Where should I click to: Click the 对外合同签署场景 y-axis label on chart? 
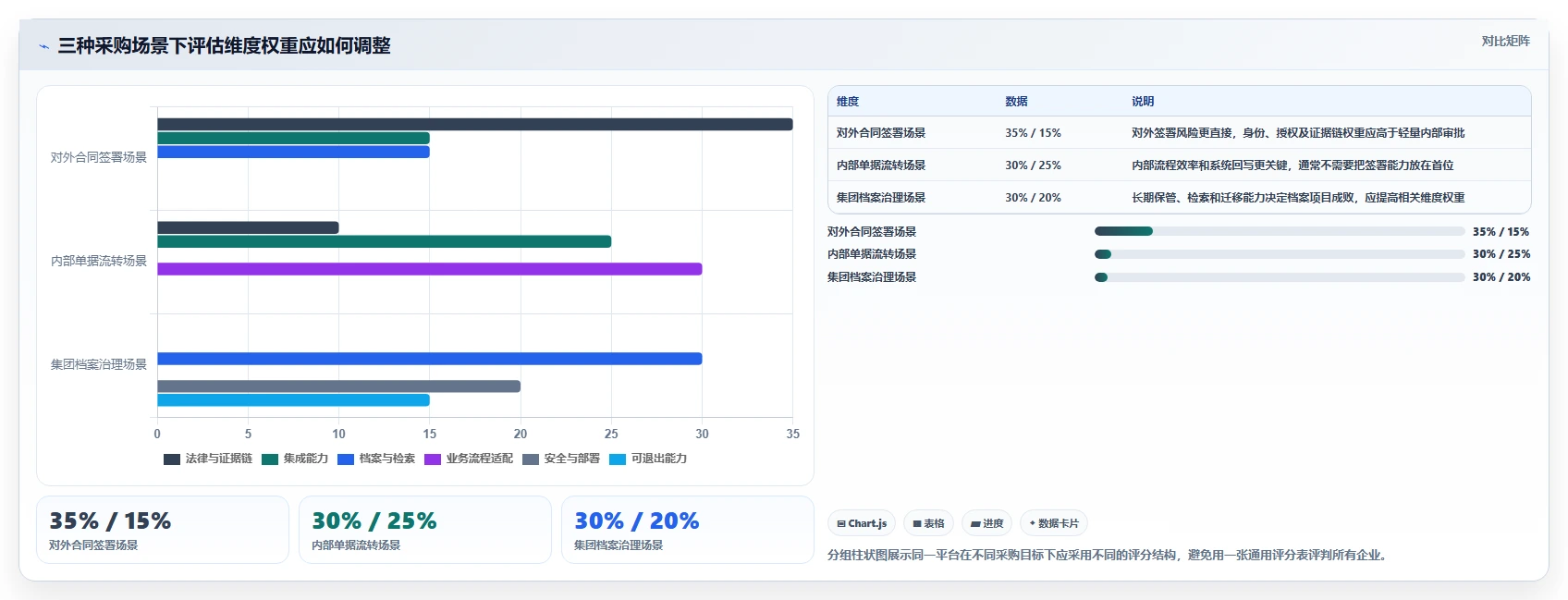point(99,158)
